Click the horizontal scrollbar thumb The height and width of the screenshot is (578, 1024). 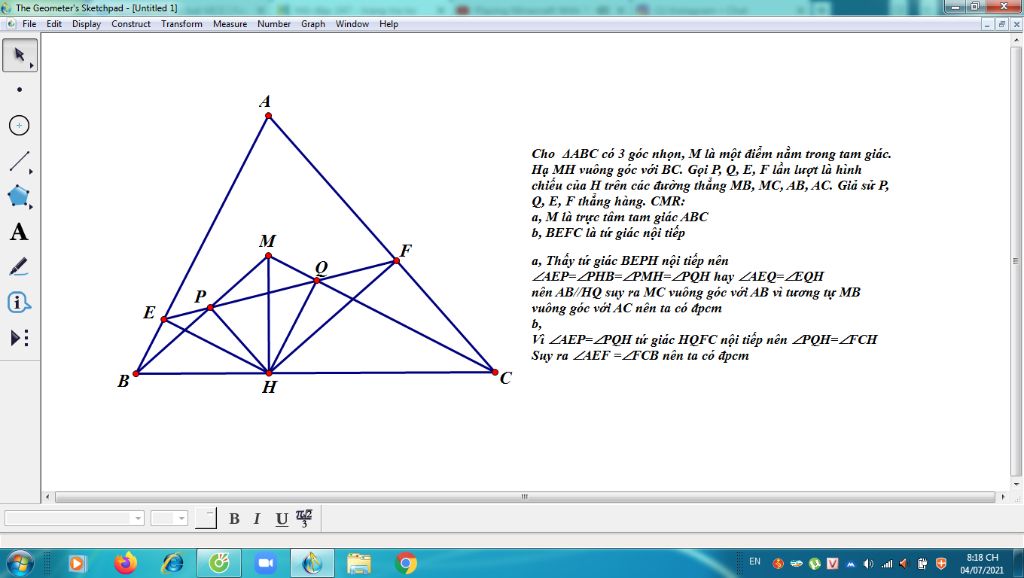coord(524,497)
